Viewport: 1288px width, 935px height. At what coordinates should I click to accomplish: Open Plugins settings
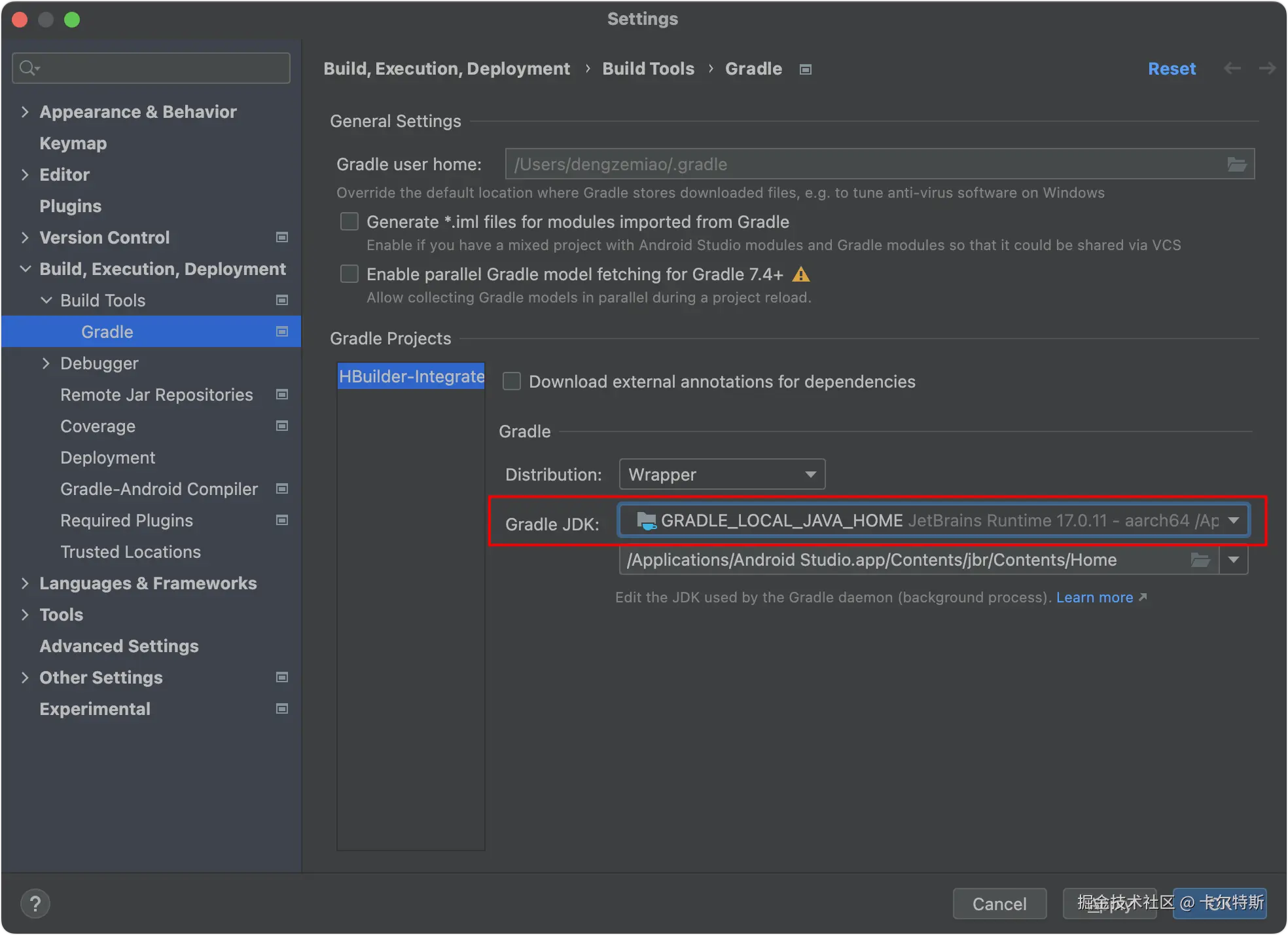(70, 206)
